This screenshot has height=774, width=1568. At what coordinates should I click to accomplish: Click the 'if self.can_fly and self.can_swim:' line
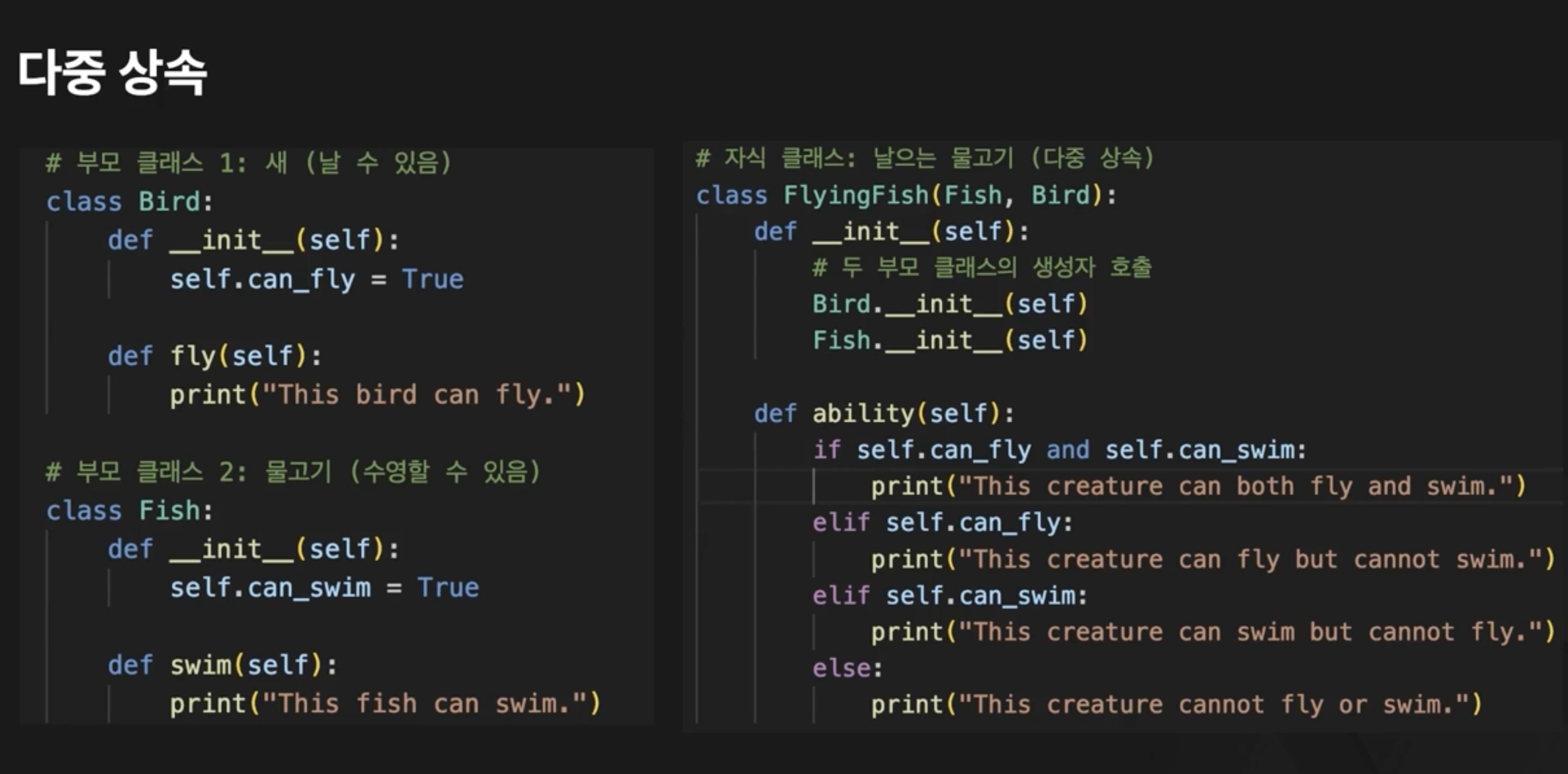tap(1059, 450)
